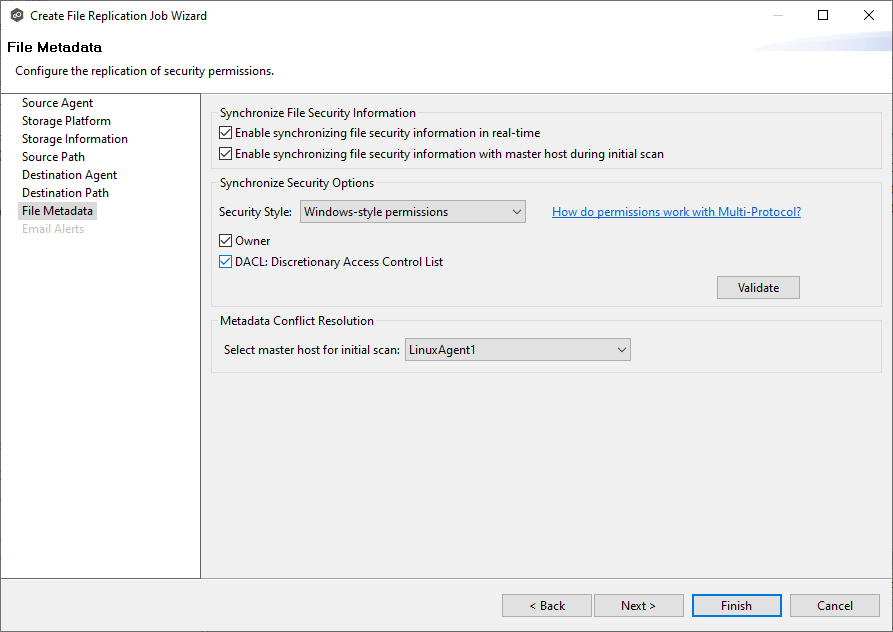
Task: Uncheck the Owner option
Action: (225, 240)
